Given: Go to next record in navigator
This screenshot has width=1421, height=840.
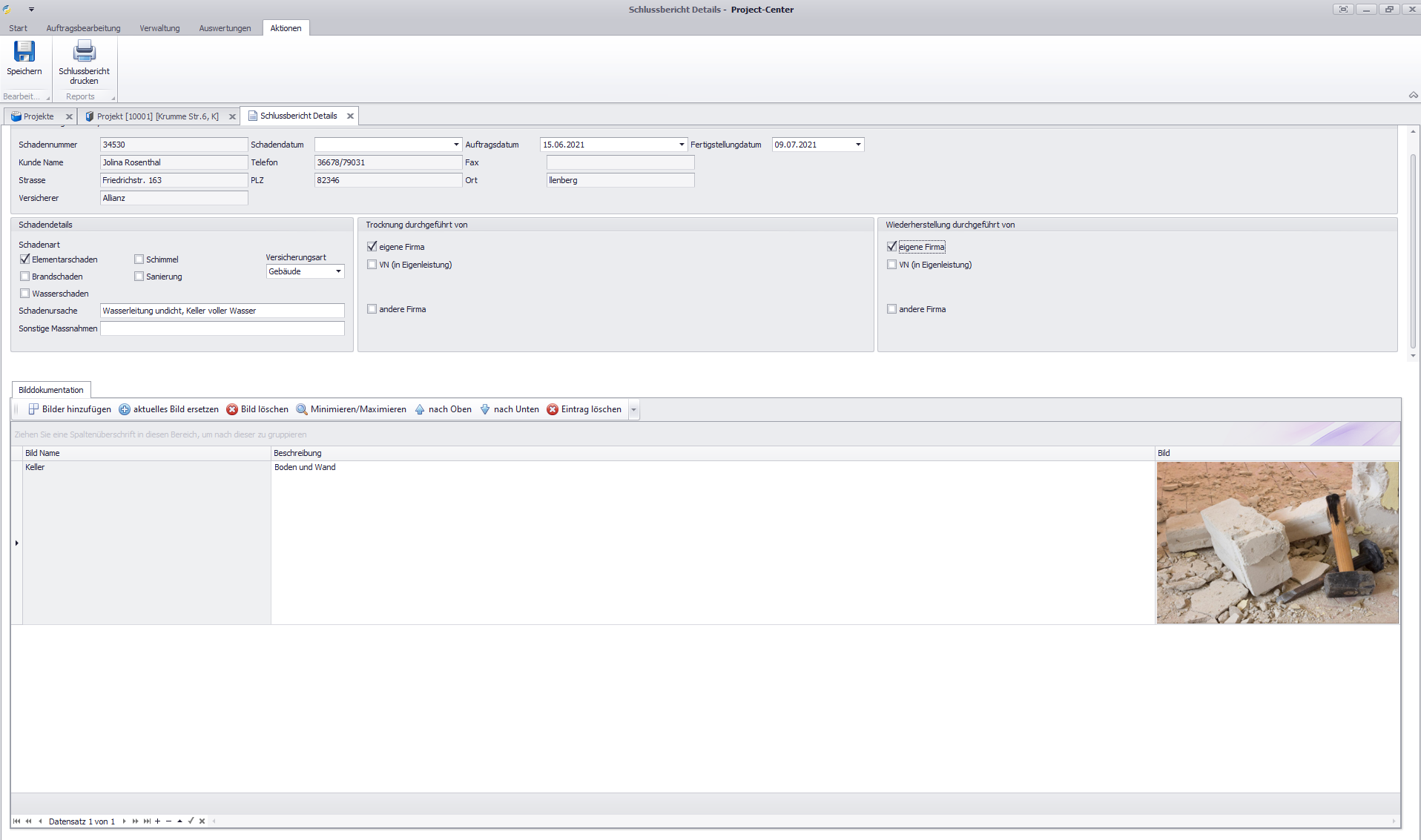Looking at the screenshot, I should (124, 821).
